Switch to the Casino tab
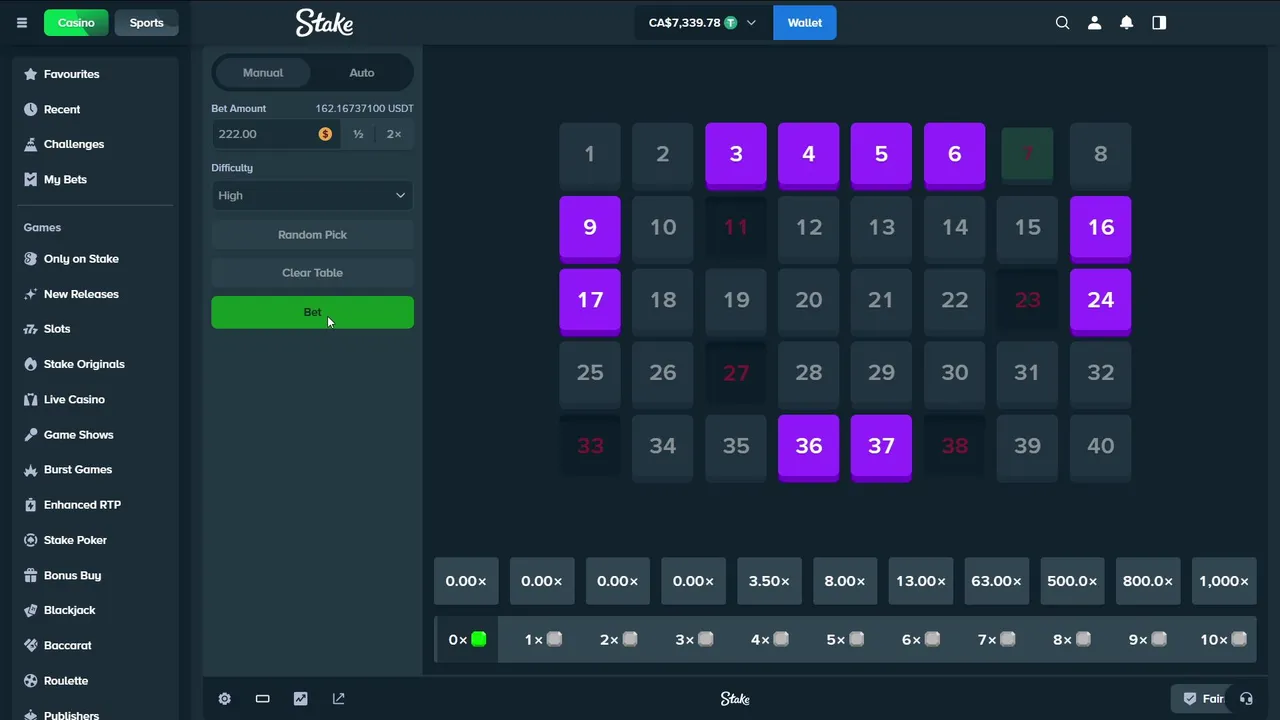 tap(76, 23)
